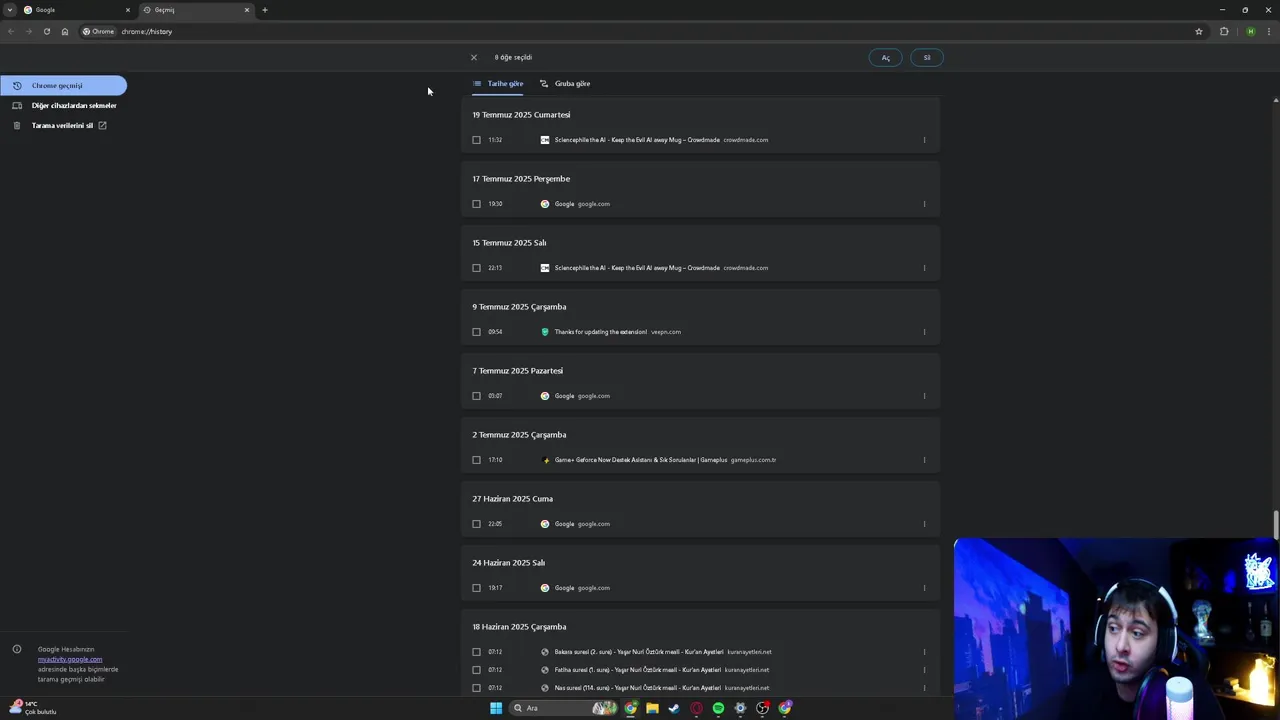The height and width of the screenshot is (720, 1280).
Task: Open the Chrome profile avatar
Action: pos(1250,31)
